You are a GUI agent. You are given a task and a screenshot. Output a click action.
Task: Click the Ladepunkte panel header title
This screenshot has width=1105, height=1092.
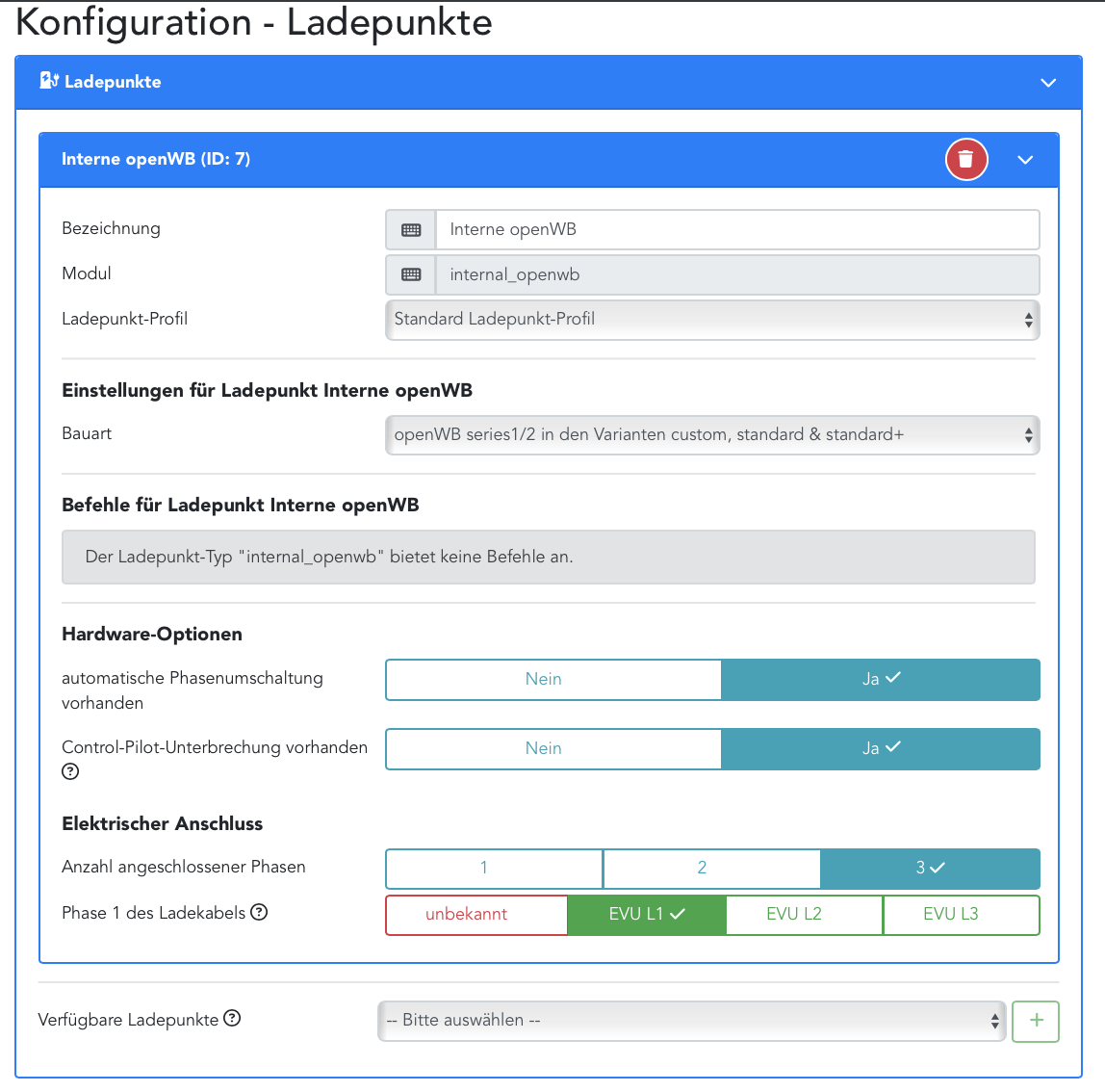point(113,82)
